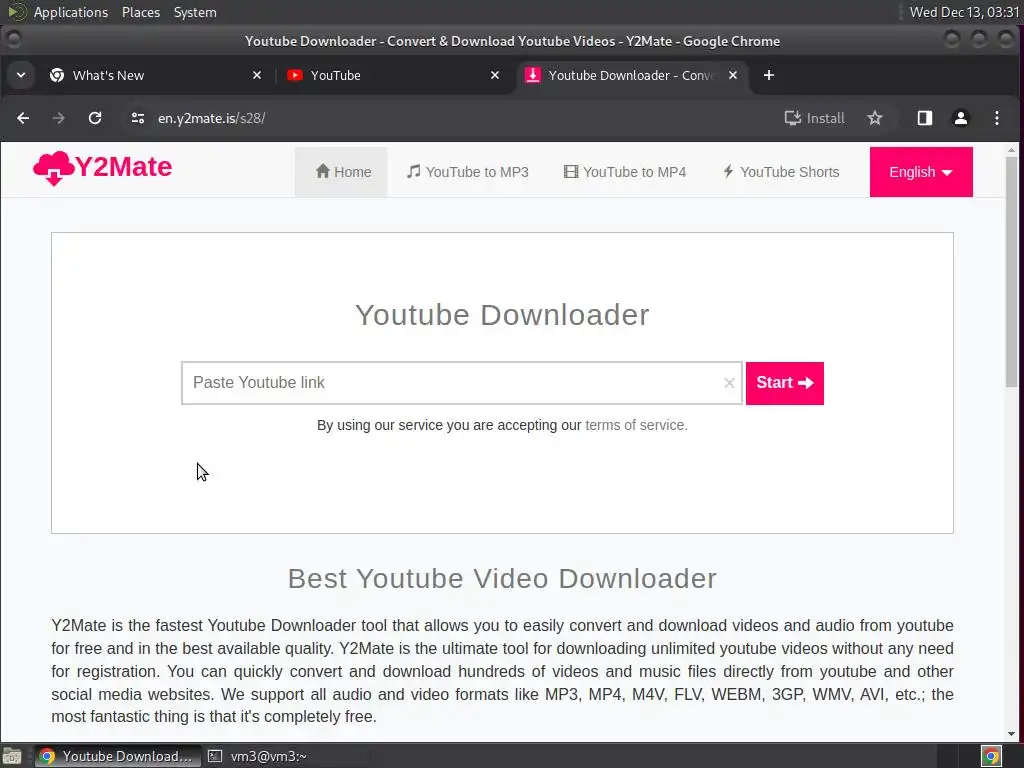The width and height of the screenshot is (1024, 768).
Task: Open YouTube to MP3 page
Action: click(468, 172)
